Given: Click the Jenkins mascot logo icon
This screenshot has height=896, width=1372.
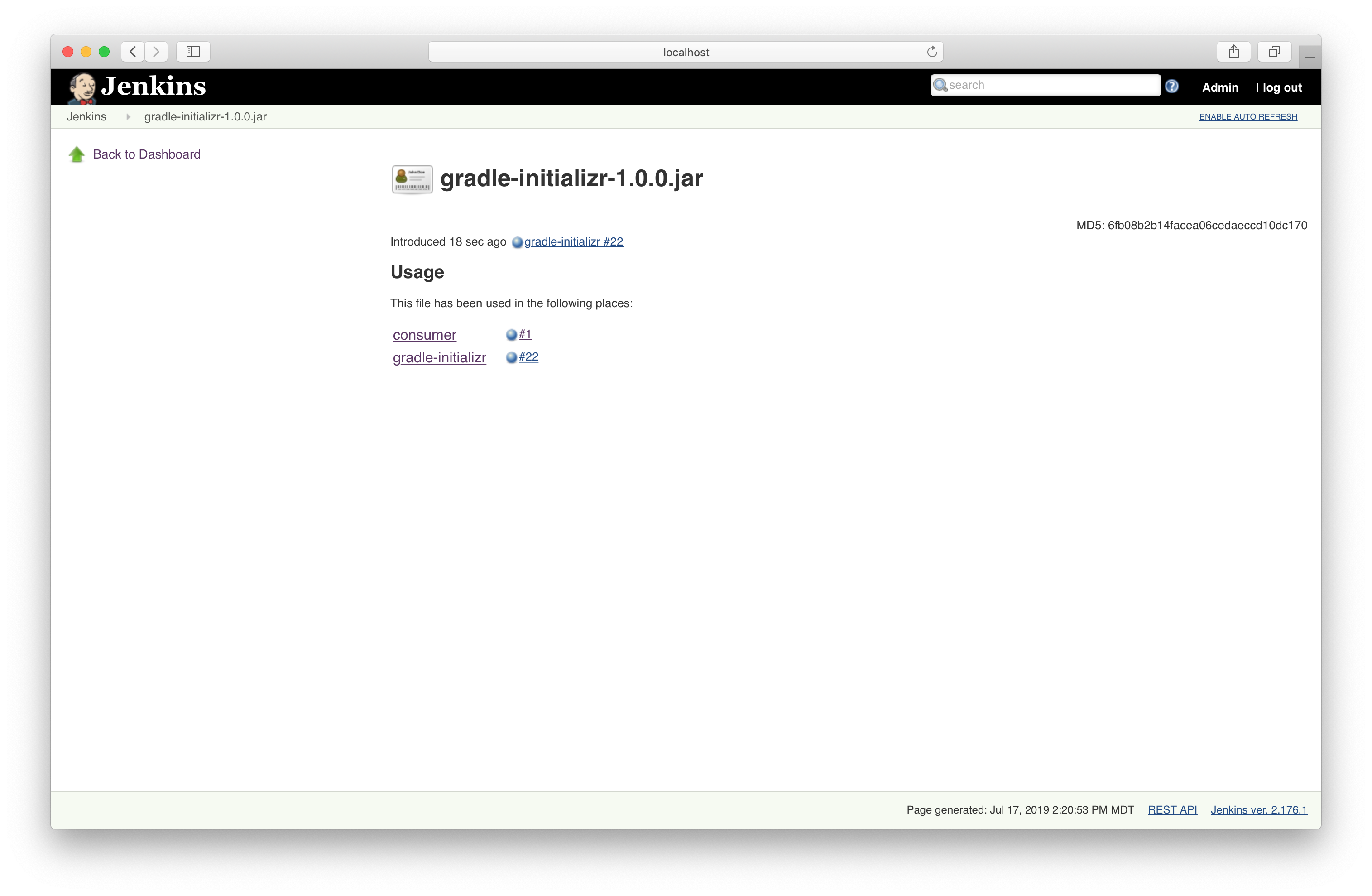Looking at the screenshot, I should tap(82, 87).
